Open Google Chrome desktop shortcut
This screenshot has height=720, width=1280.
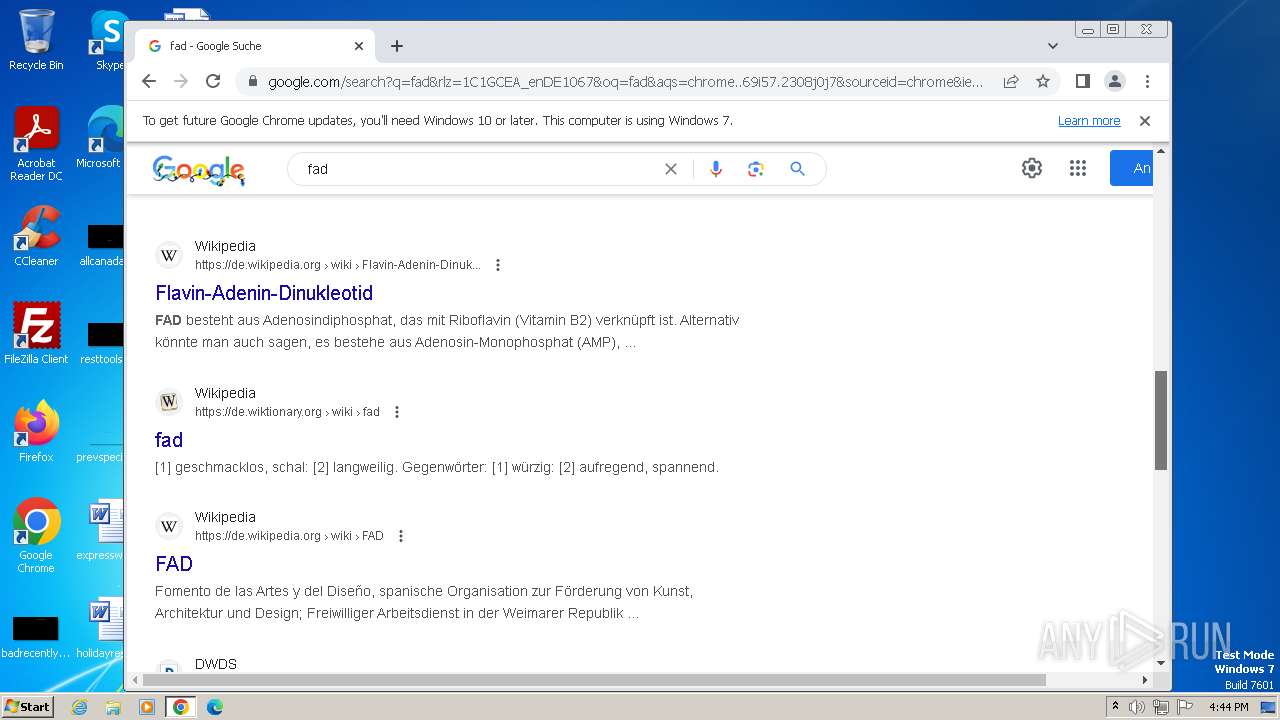pyautogui.click(x=36, y=535)
